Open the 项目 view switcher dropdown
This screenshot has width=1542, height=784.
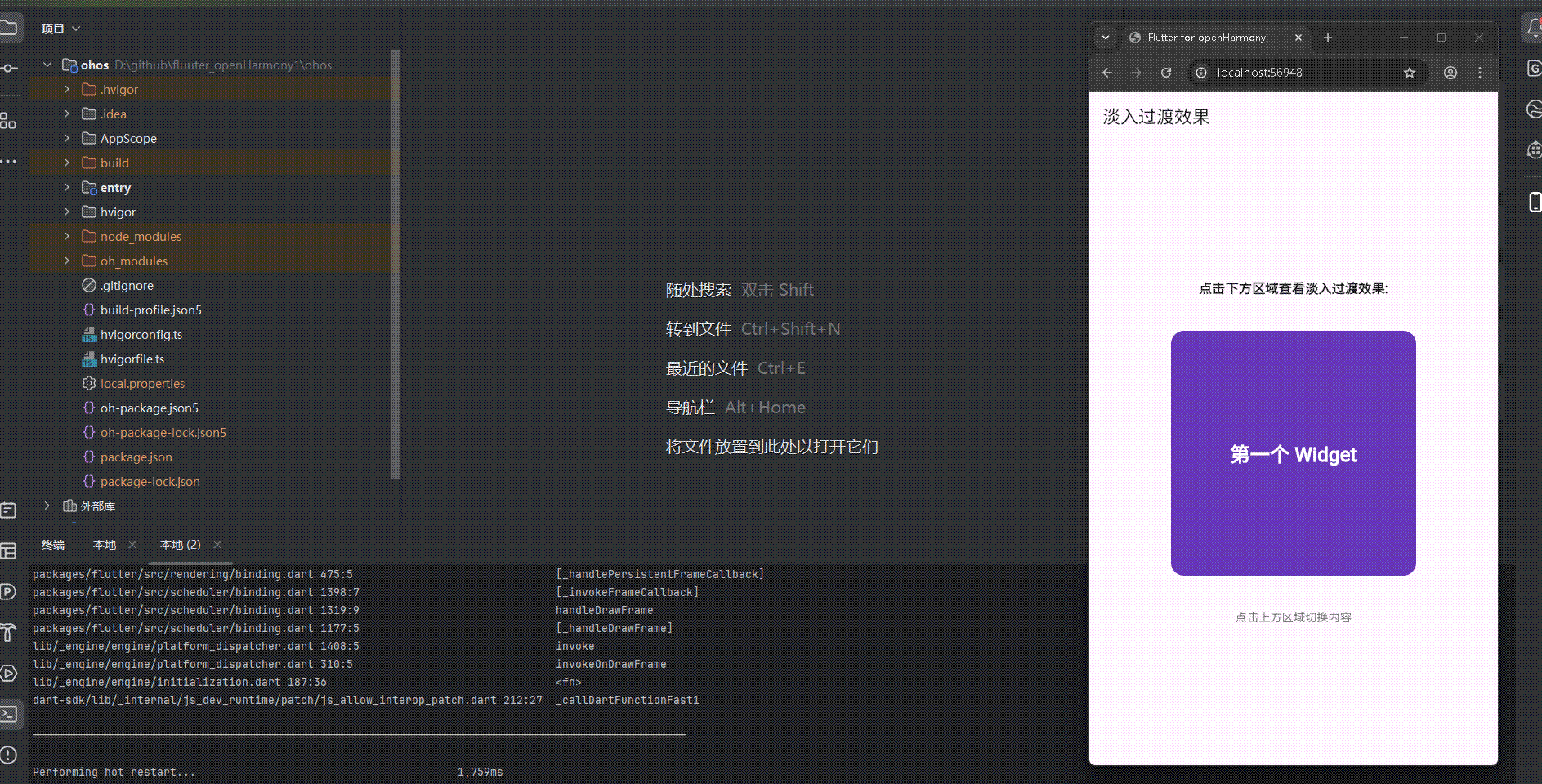click(x=60, y=28)
